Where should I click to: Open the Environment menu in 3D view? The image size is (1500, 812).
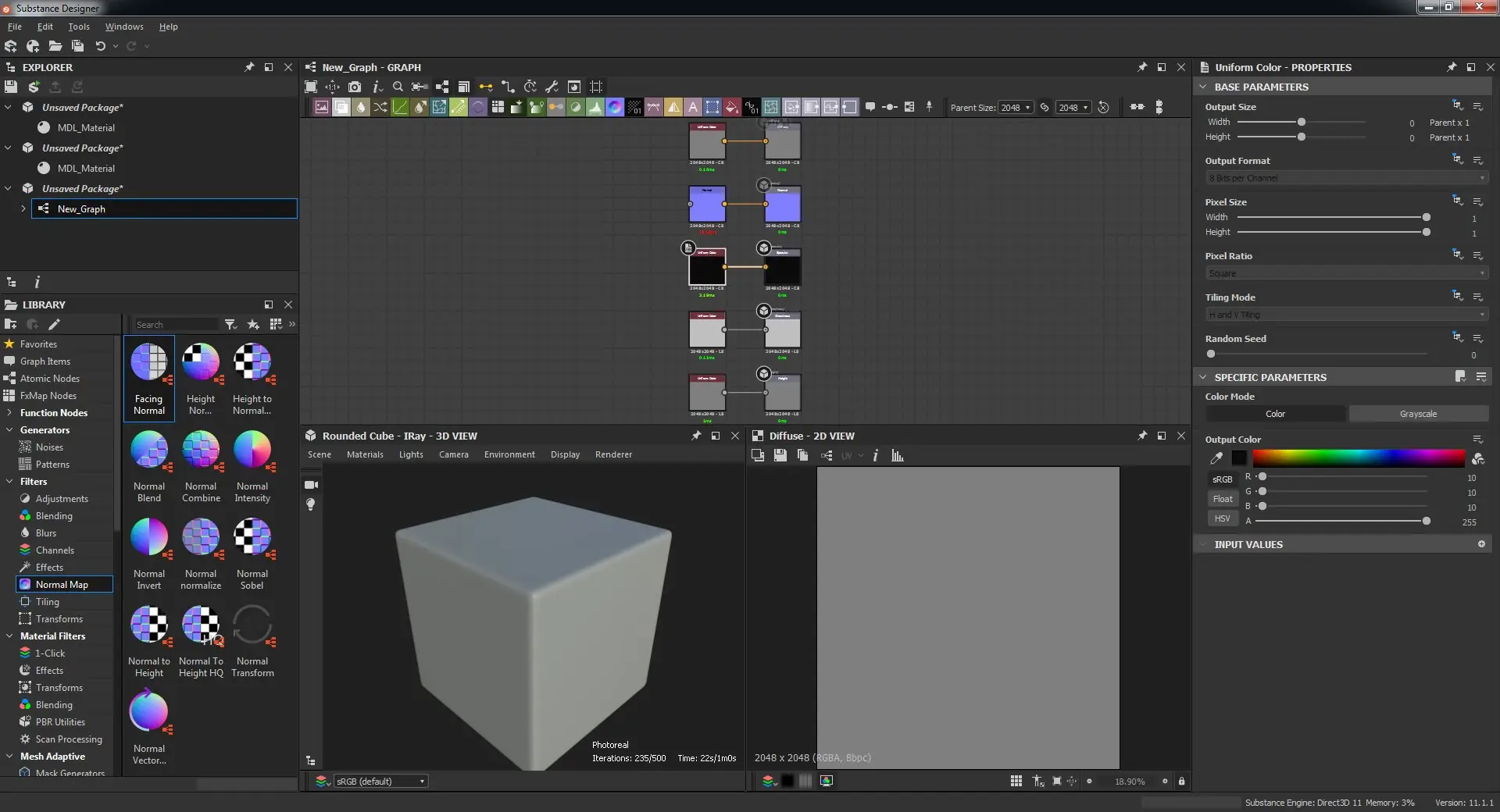(x=509, y=454)
